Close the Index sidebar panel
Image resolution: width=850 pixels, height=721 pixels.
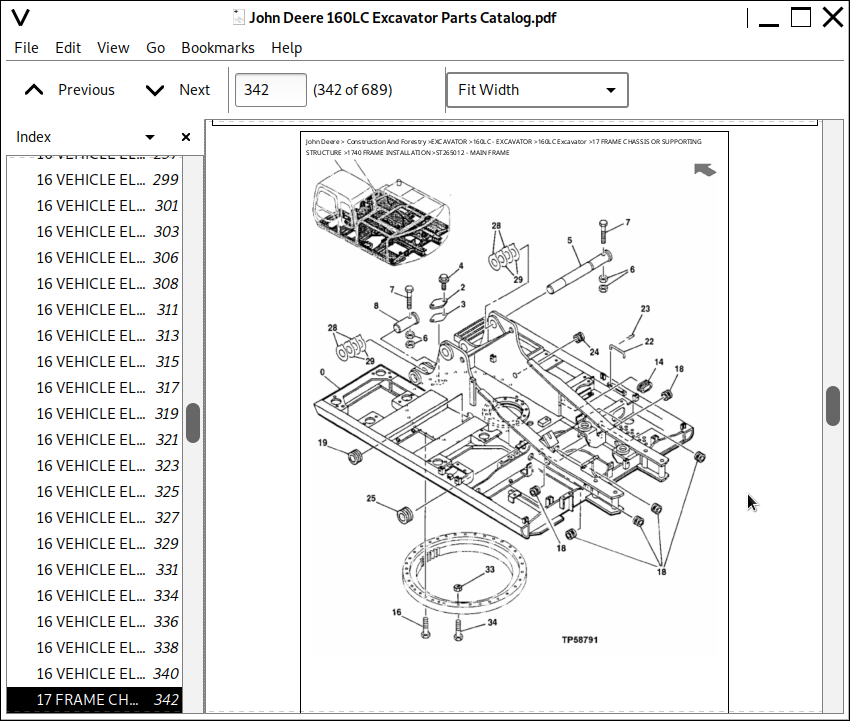click(186, 137)
